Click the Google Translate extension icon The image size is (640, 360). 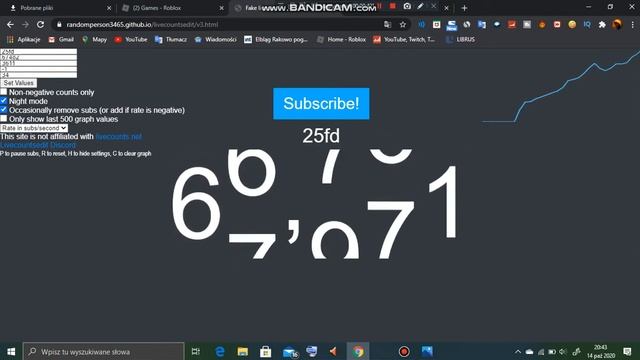coord(482,24)
